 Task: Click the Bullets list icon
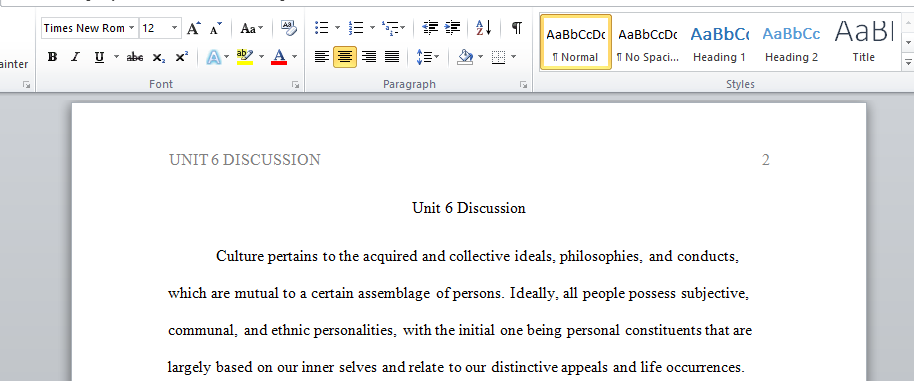click(321, 27)
